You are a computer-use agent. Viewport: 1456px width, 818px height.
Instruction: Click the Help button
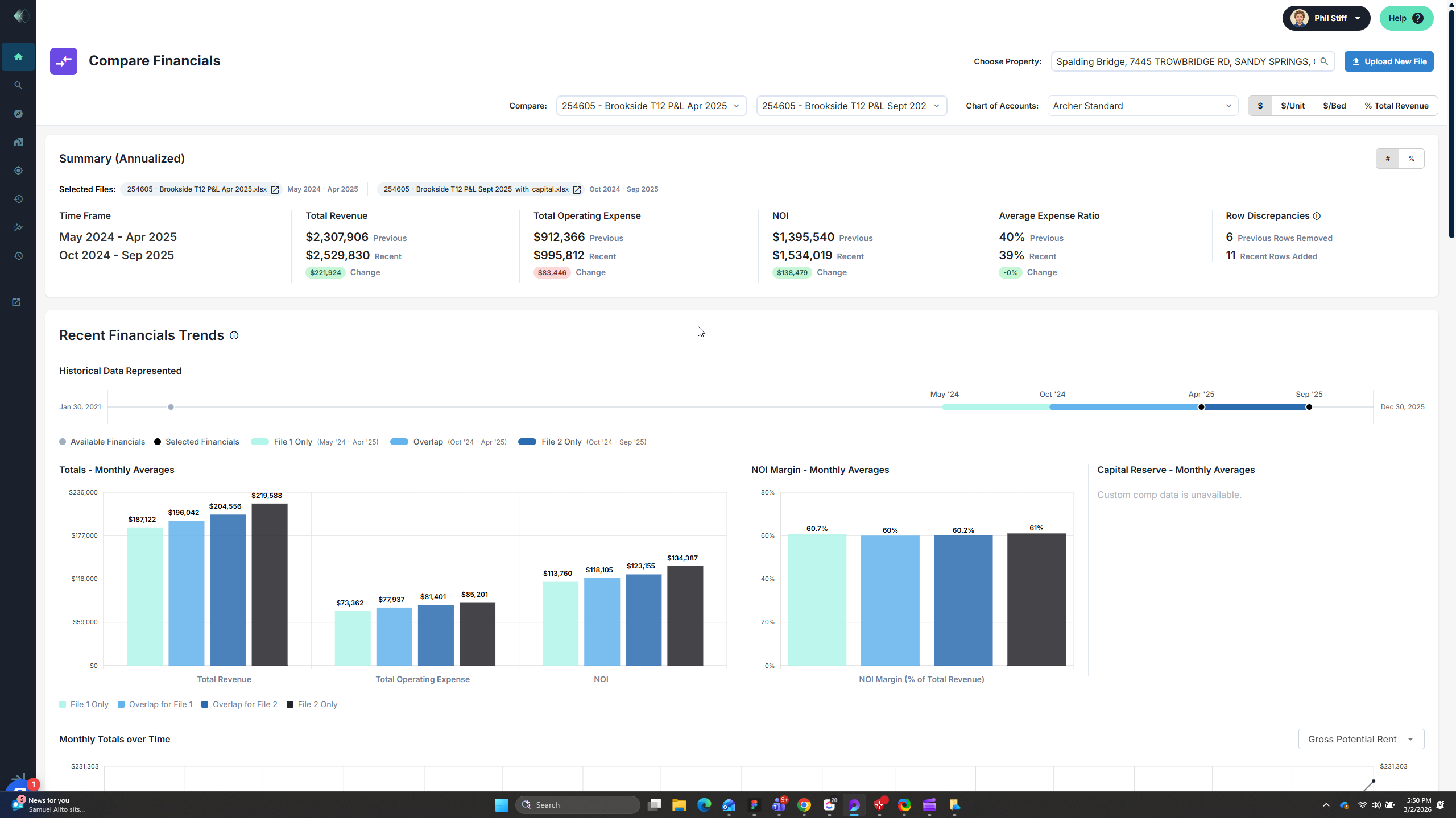pyautogui.click(x=1406, y=18)
